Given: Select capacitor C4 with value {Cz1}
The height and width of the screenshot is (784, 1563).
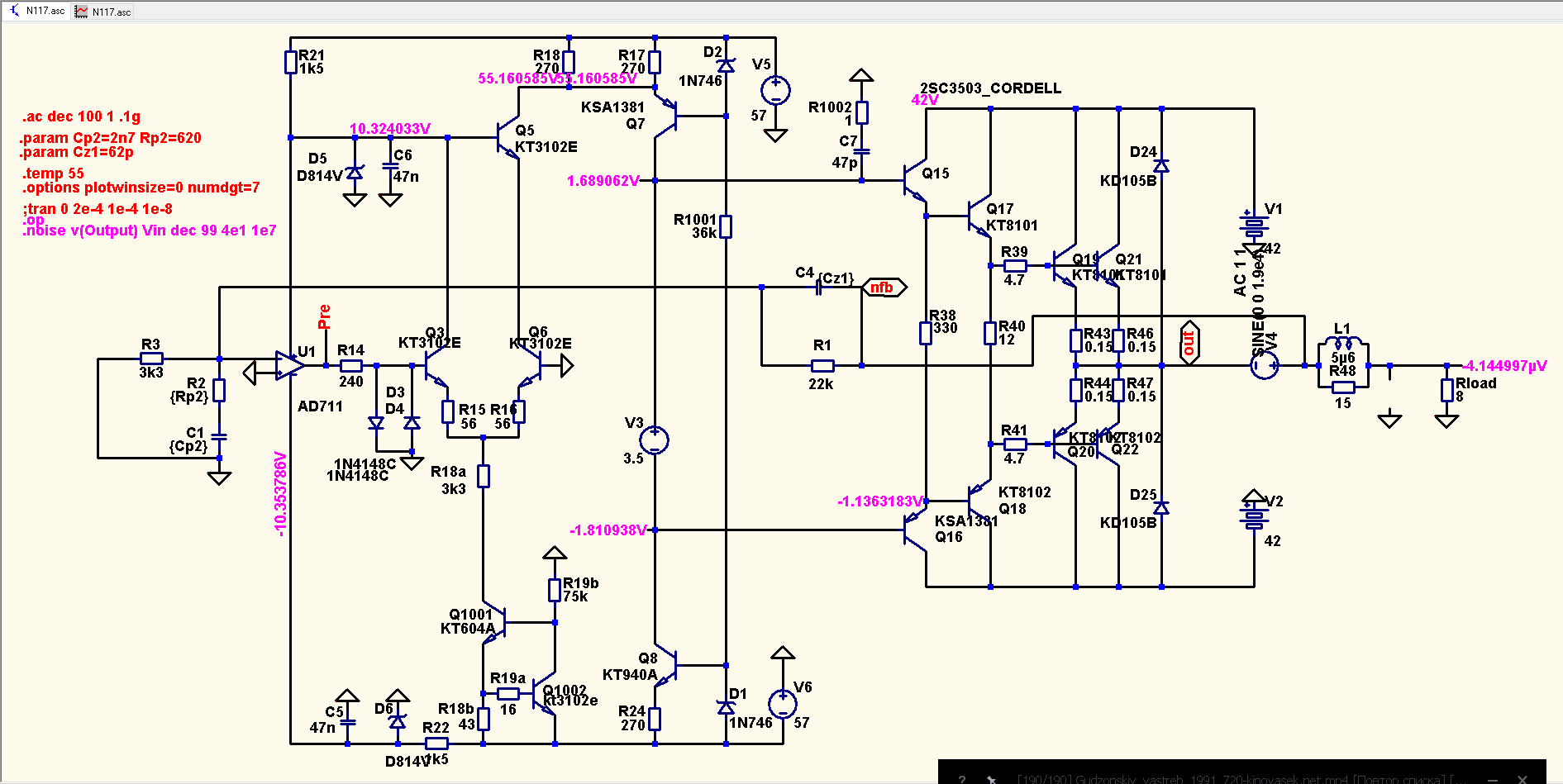Looking at the screenshot, I should [x=819, y=287].
